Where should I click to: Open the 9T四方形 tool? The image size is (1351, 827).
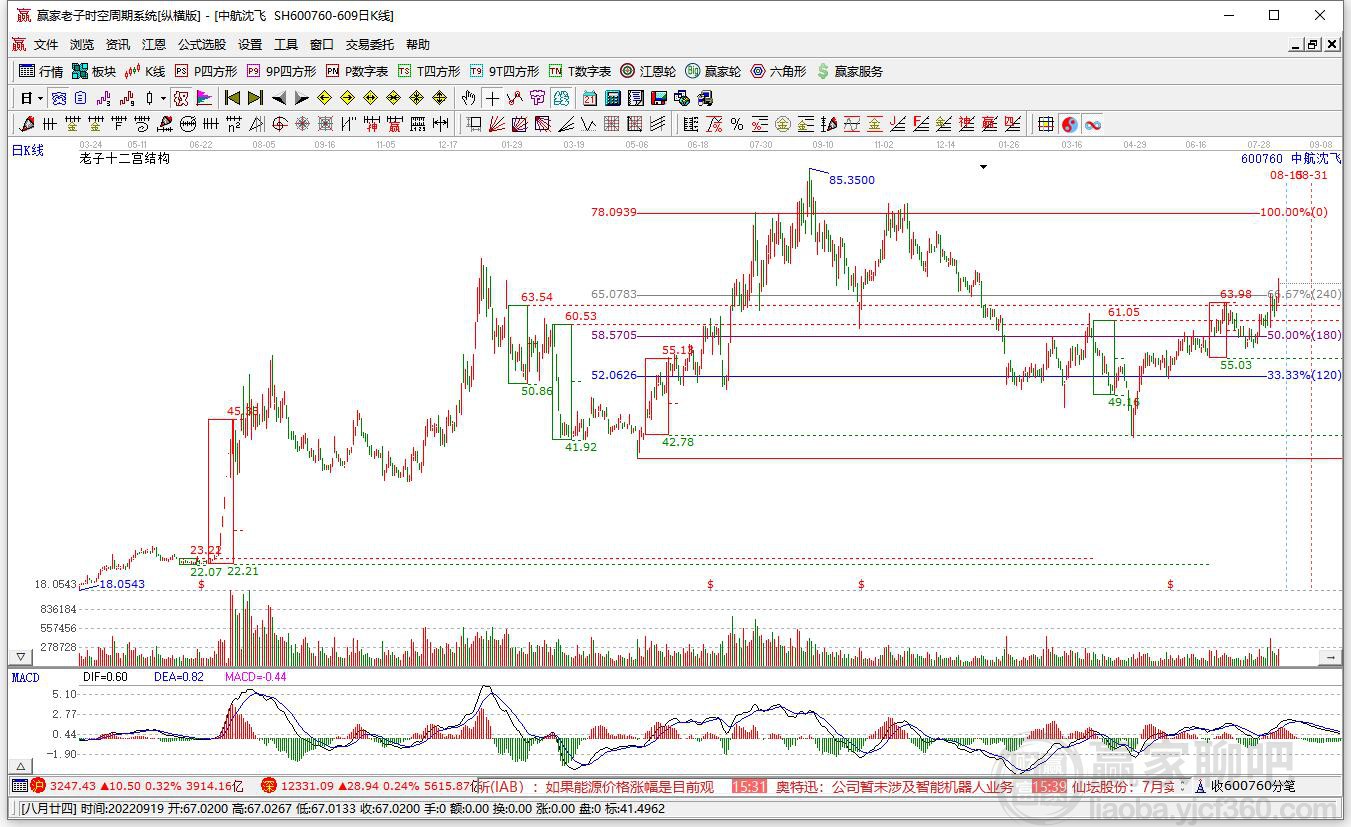click(504, 71)
